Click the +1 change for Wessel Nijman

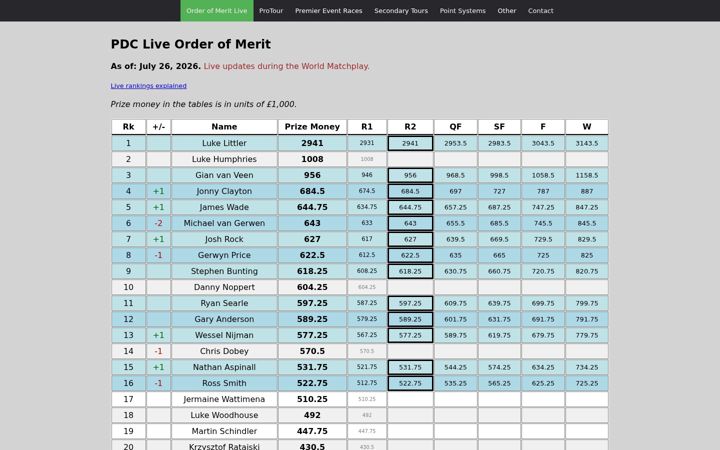(158, 335)
